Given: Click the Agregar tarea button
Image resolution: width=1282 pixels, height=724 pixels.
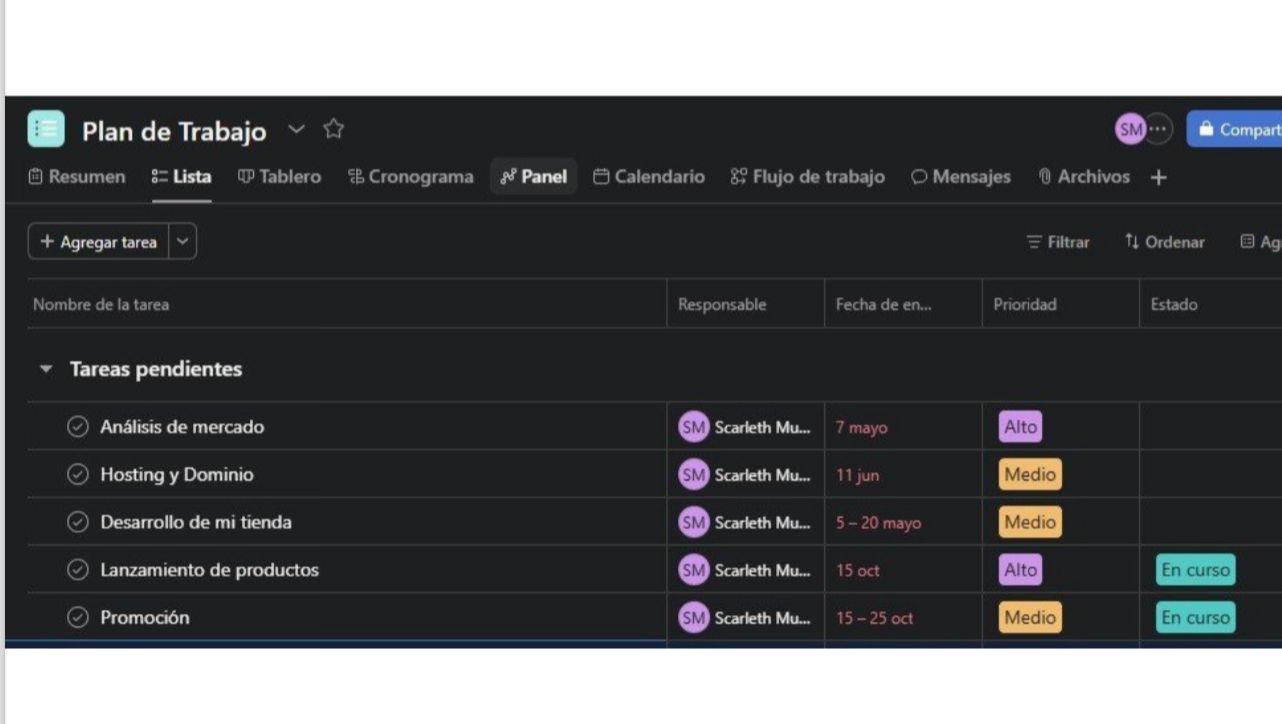Looking at the screenshot, I should [x=99, y=242].
